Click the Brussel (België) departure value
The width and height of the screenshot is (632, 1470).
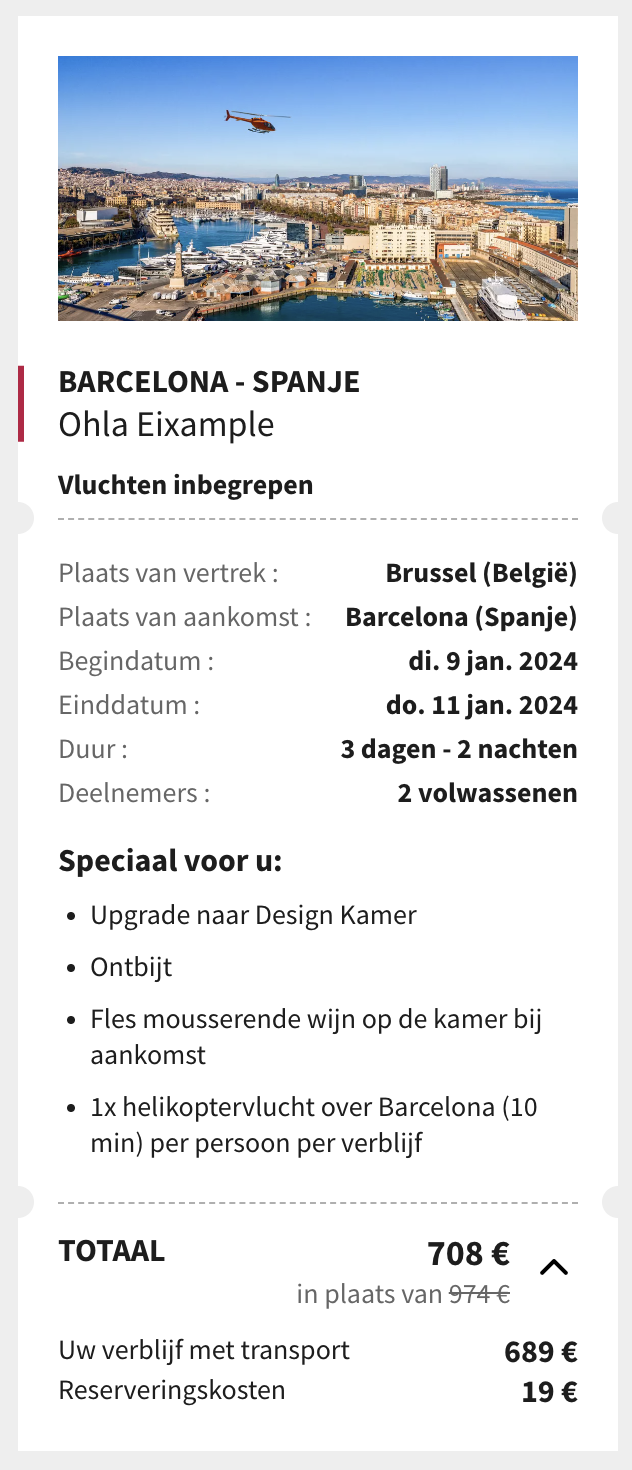(x=482, y=574)
